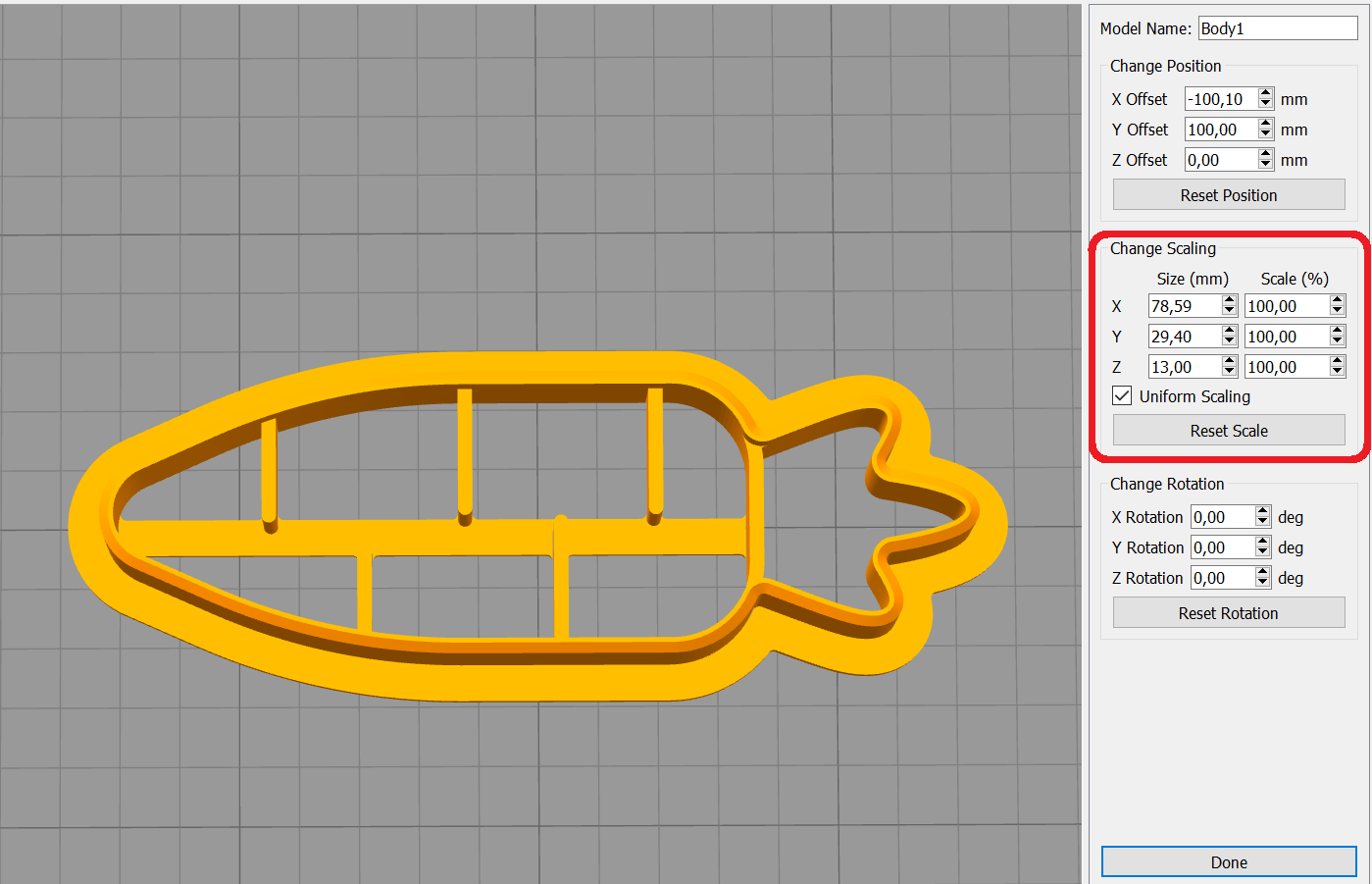The height and width of the screenshot is (884, 1372).
Task: Click the Y Offset value field
Action: tap(1220, 130)
